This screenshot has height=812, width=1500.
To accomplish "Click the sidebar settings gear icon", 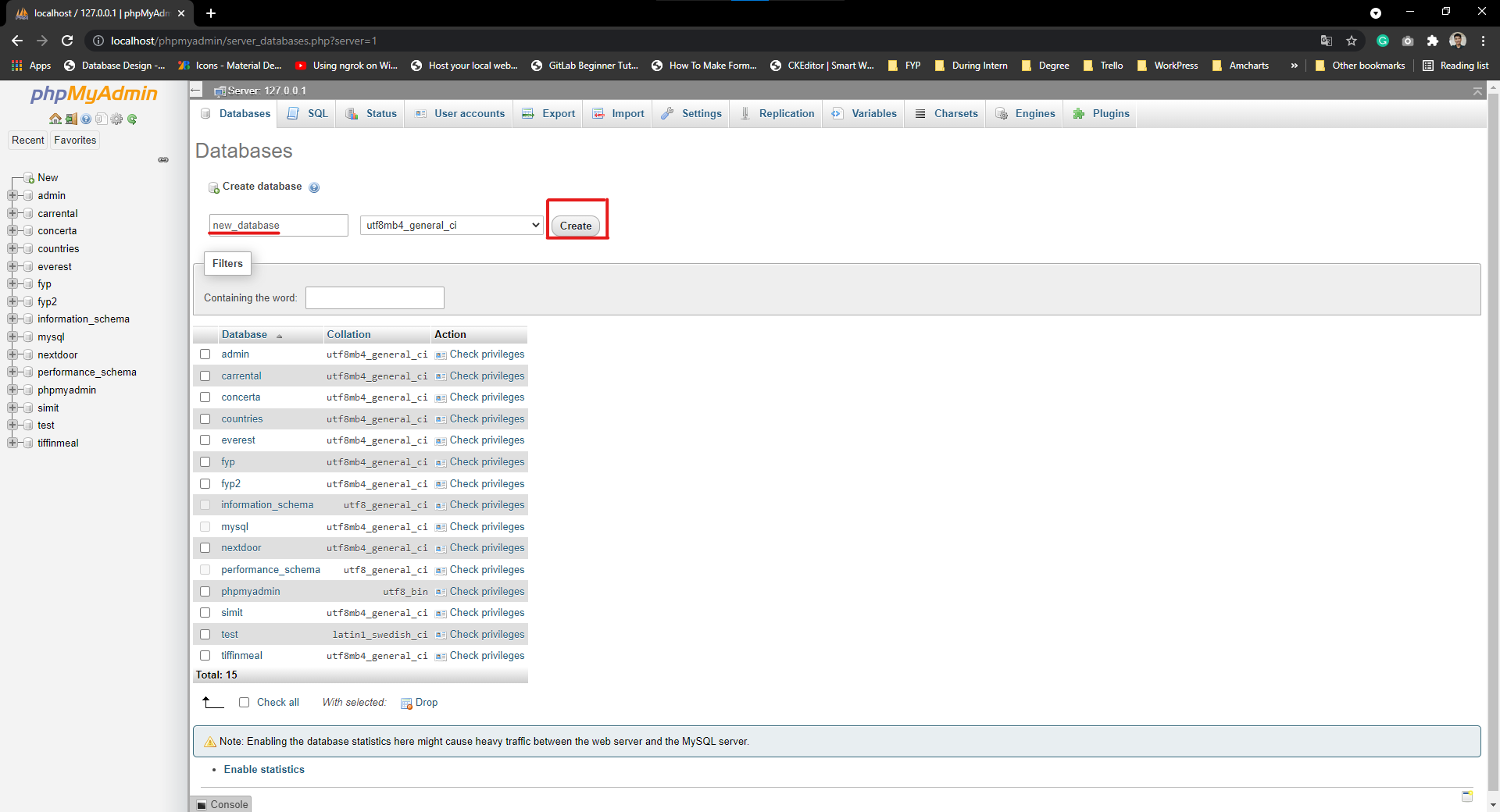I will pos(116,119).
